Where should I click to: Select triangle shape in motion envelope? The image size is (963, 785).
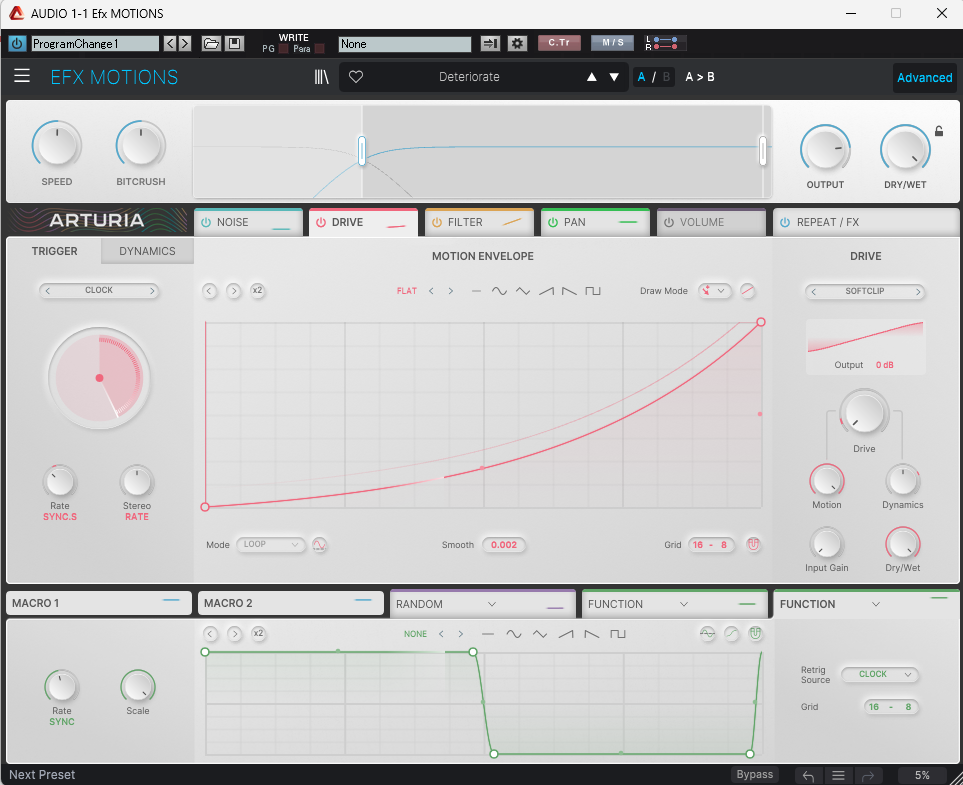523,291
